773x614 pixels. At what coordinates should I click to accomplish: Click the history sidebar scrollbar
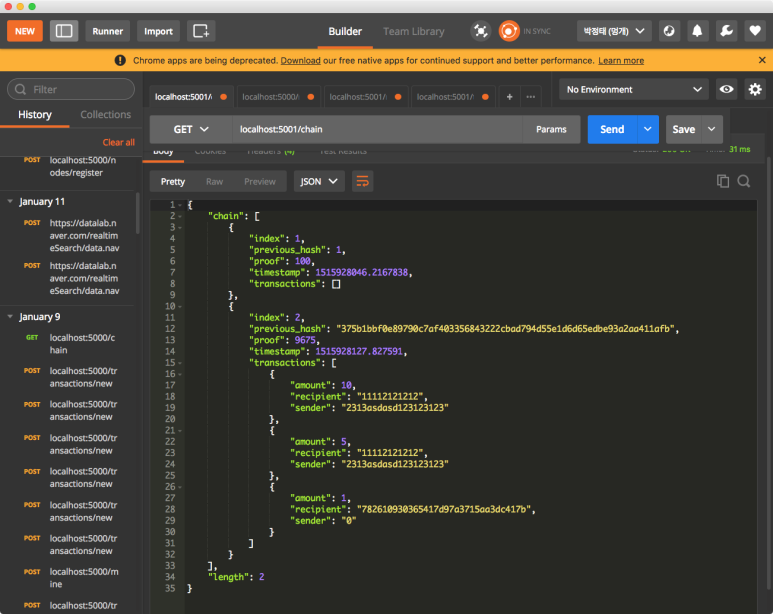(138, 213)
